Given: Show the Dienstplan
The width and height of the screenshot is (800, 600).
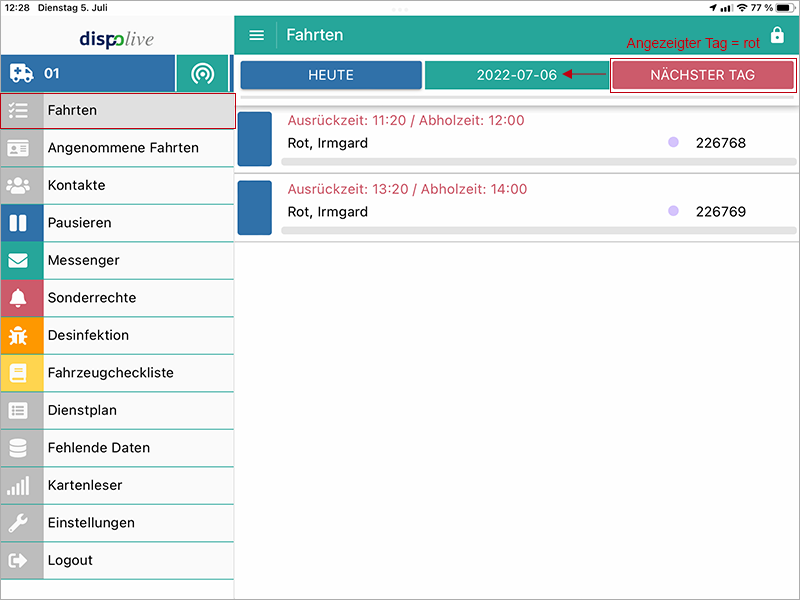Looking at the screenshot, I should pos(118,411).
